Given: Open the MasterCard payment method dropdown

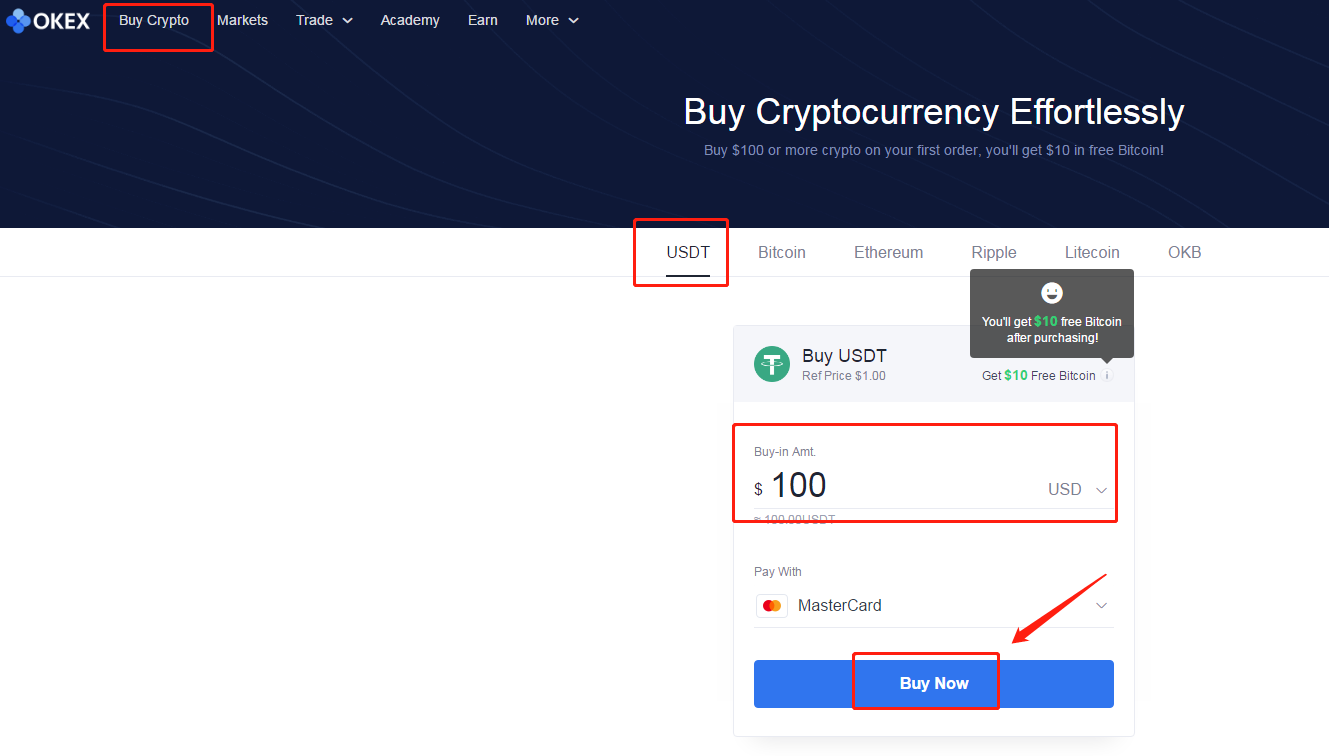Looking at the screenshot, I should (x=934, y=605).
